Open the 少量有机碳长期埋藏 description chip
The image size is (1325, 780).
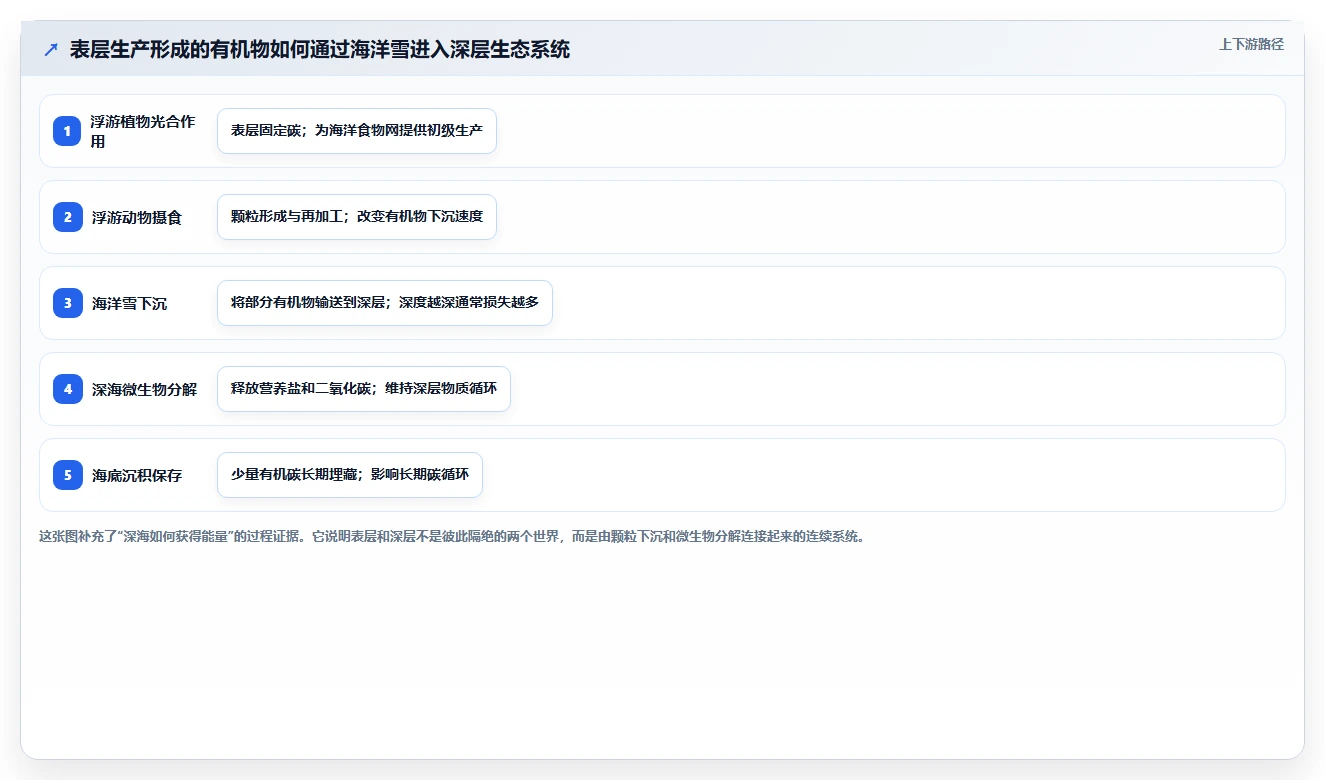tap(350, 475)
